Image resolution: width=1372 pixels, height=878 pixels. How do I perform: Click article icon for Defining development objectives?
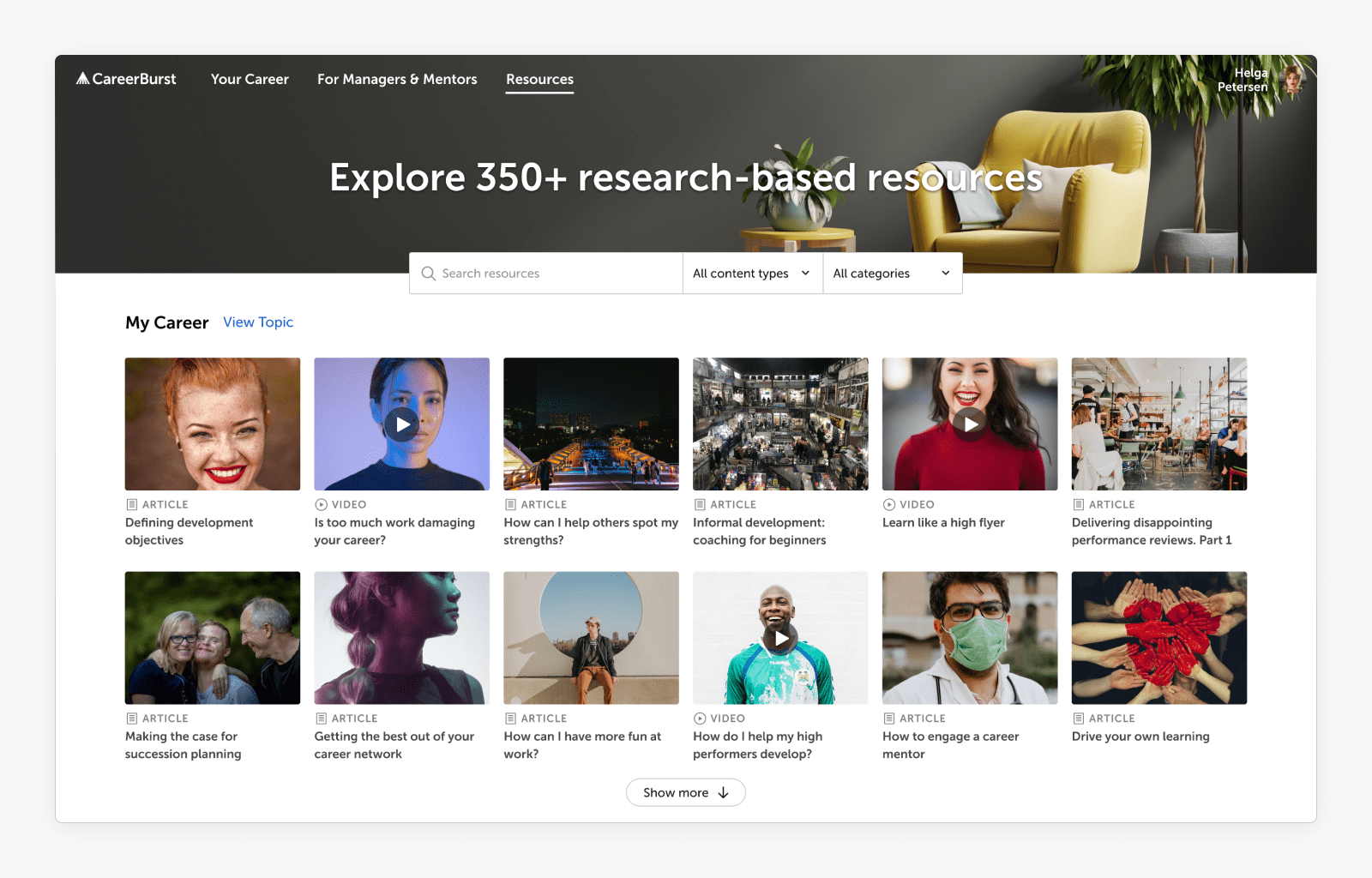point(132,505)
